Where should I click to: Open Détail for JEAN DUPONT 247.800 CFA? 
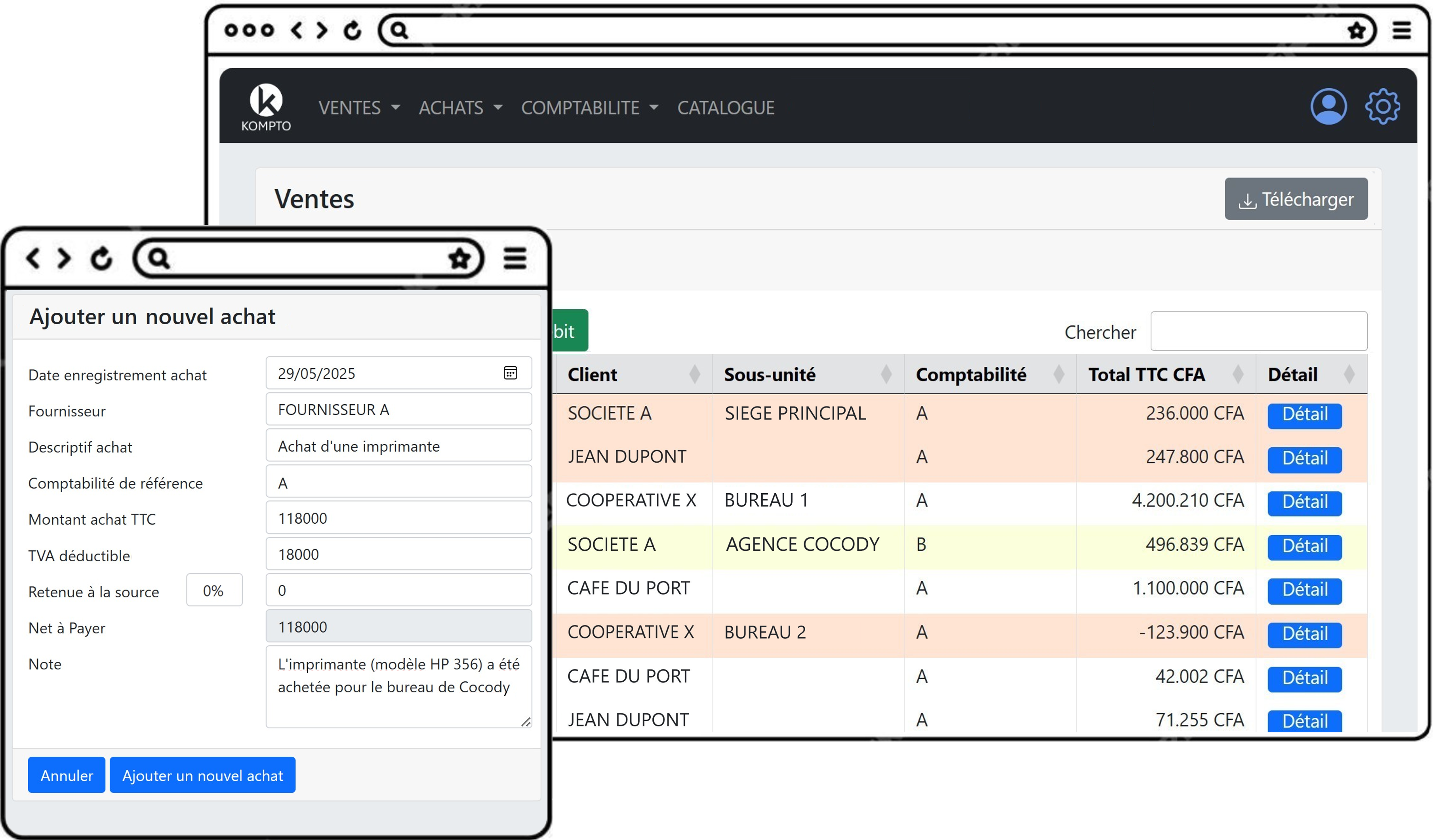pyautogui.click(x=1305, y=459)
